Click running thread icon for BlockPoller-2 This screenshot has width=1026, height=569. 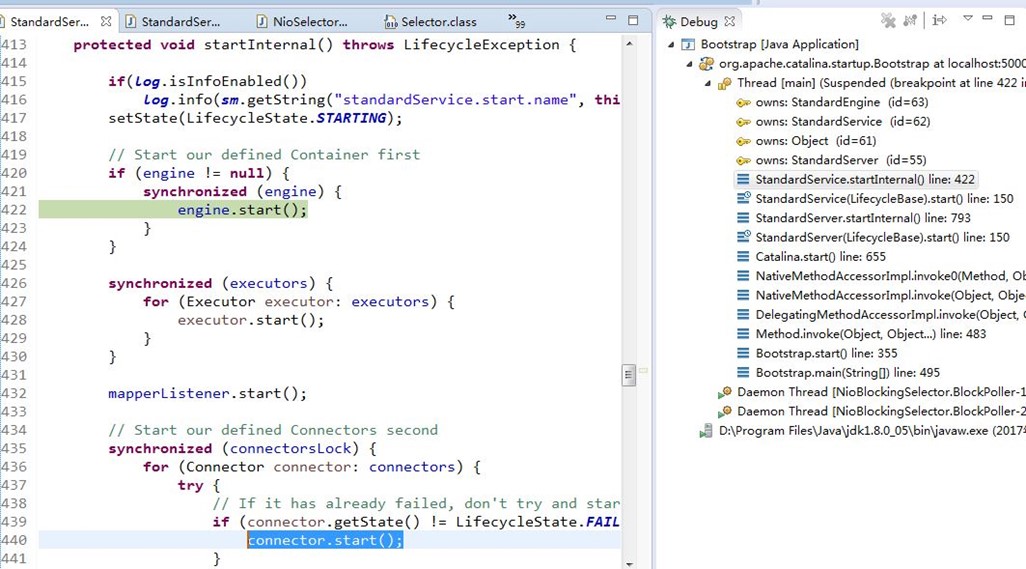724,412
